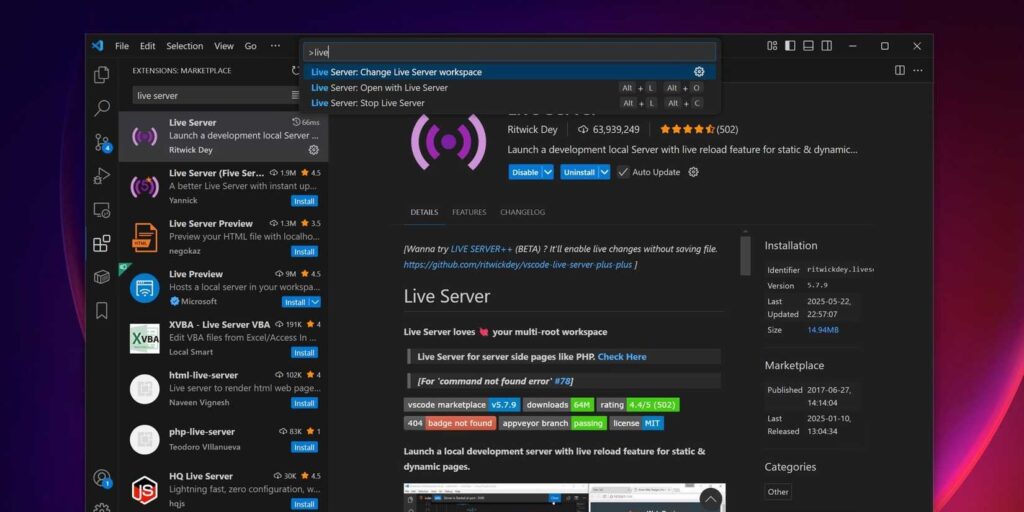1024x512 pixels.
Task: Install html-live-server extension
Action: point(304,403)
